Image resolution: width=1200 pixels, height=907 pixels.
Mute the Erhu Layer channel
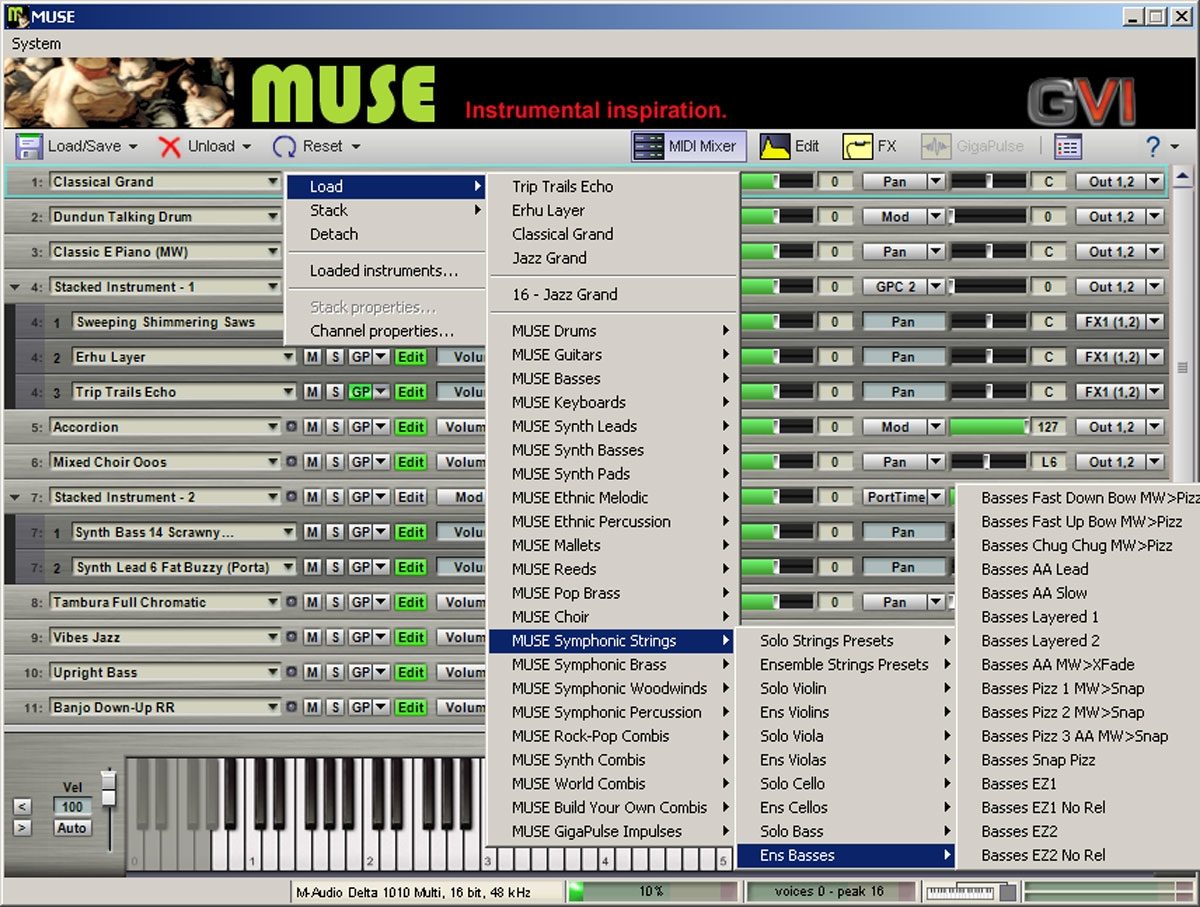[x=312, y=357]
